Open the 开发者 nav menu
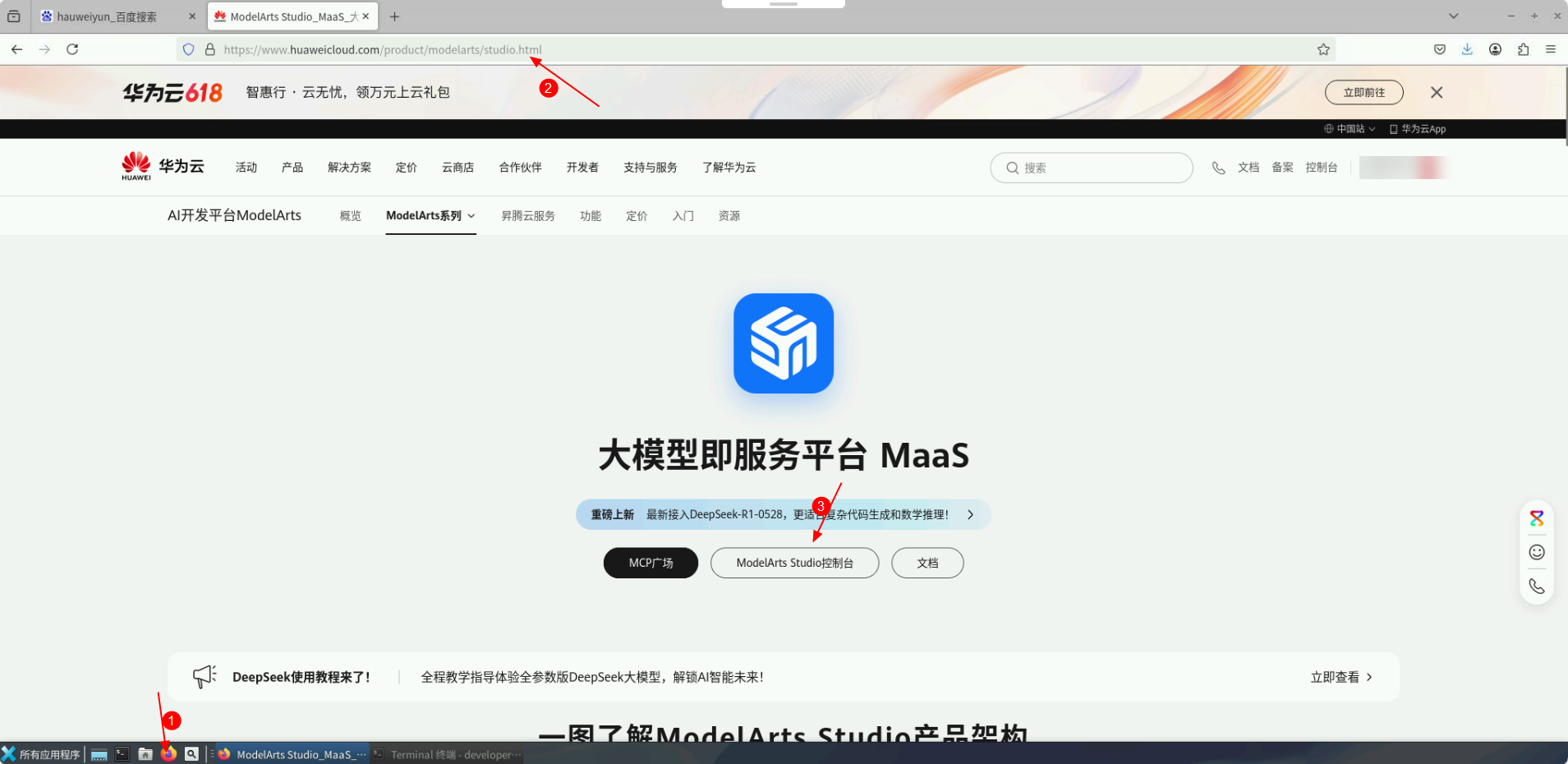This screenshot has width=1568, height=764. click(582, 168)
